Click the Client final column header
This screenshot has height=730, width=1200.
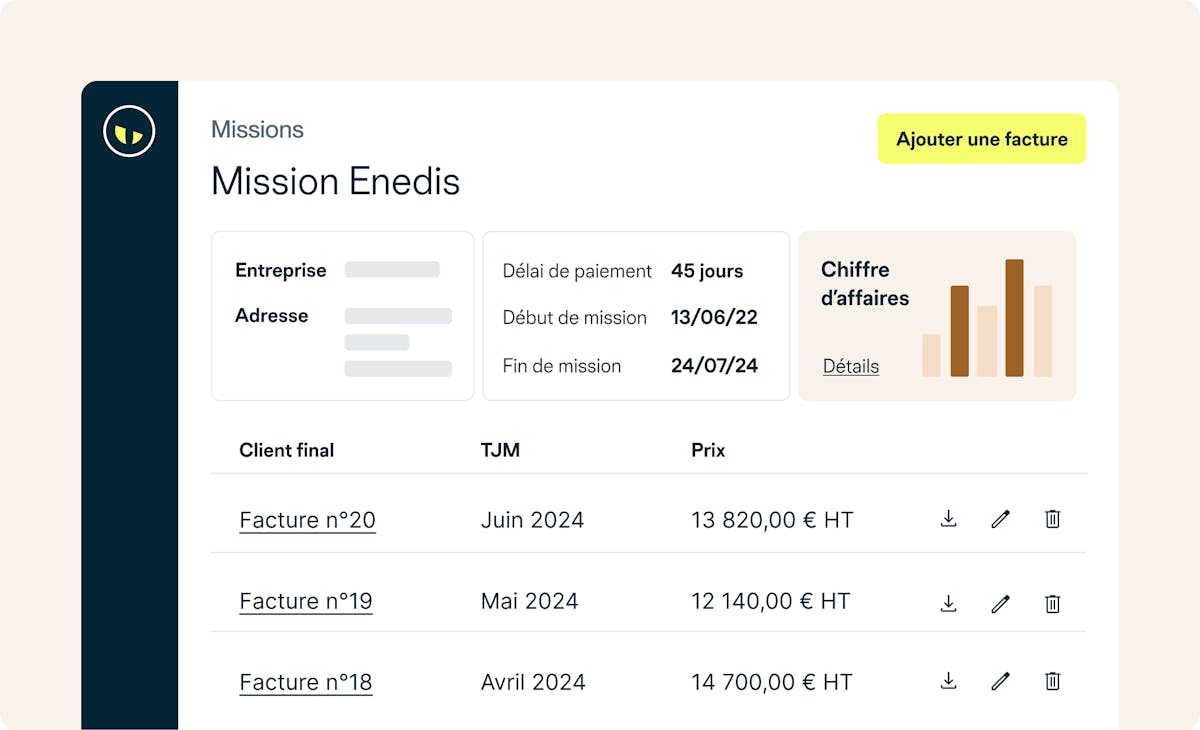click(x=286, y=450)
